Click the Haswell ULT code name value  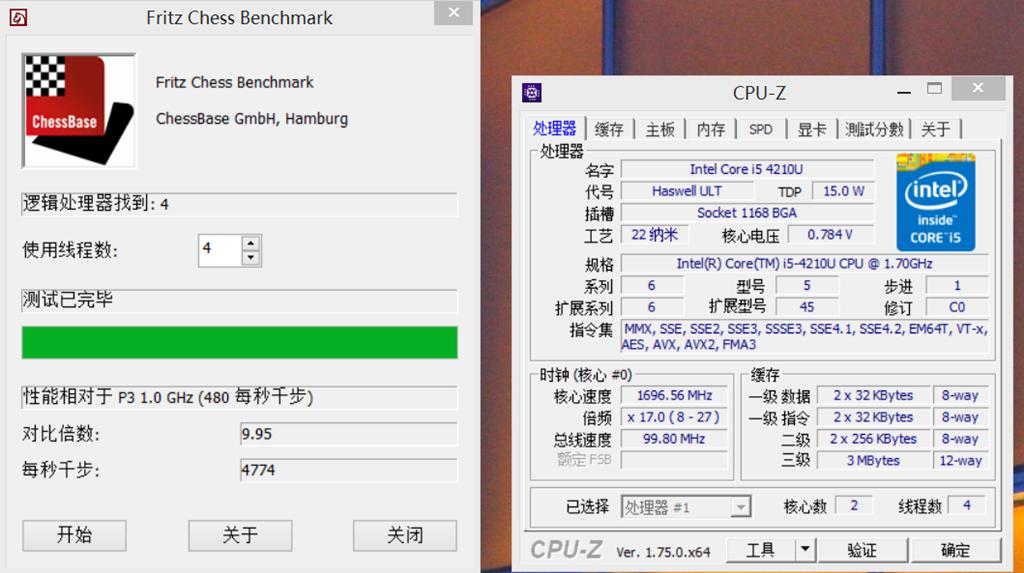(687, 191)
